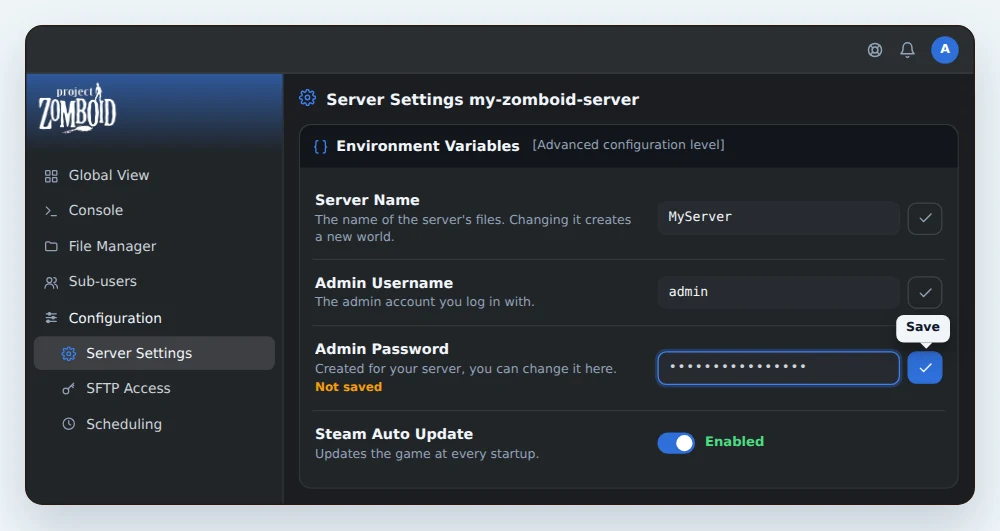Open File Manager in the sidebar
Screen dimensions: 1000x531
pyautogui.click(x=154, y=246)
